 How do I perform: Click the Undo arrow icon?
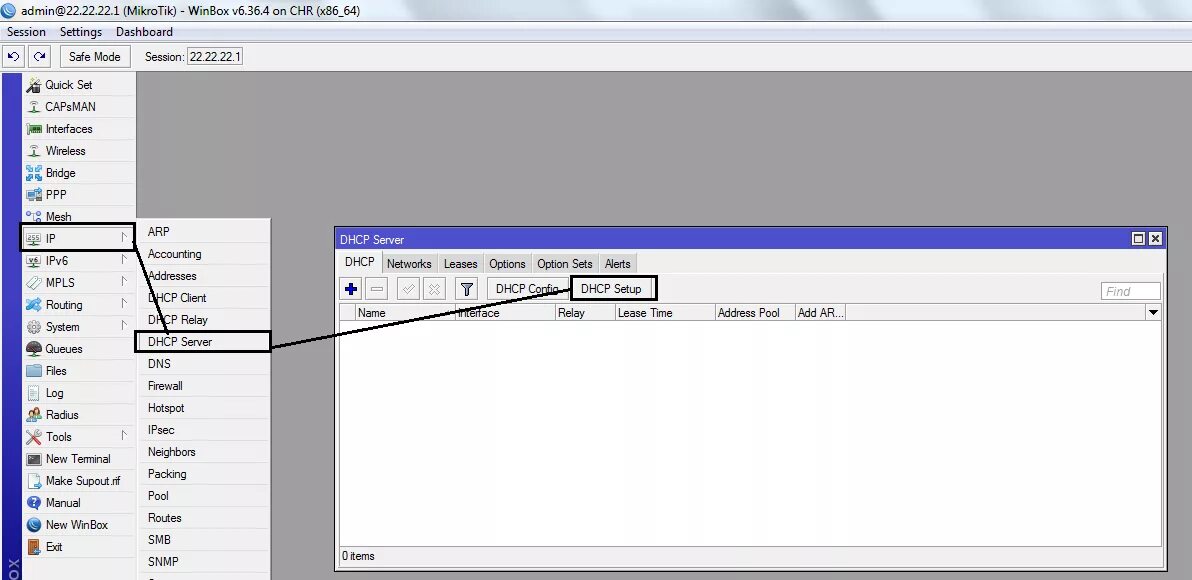(x=14, y=56)
